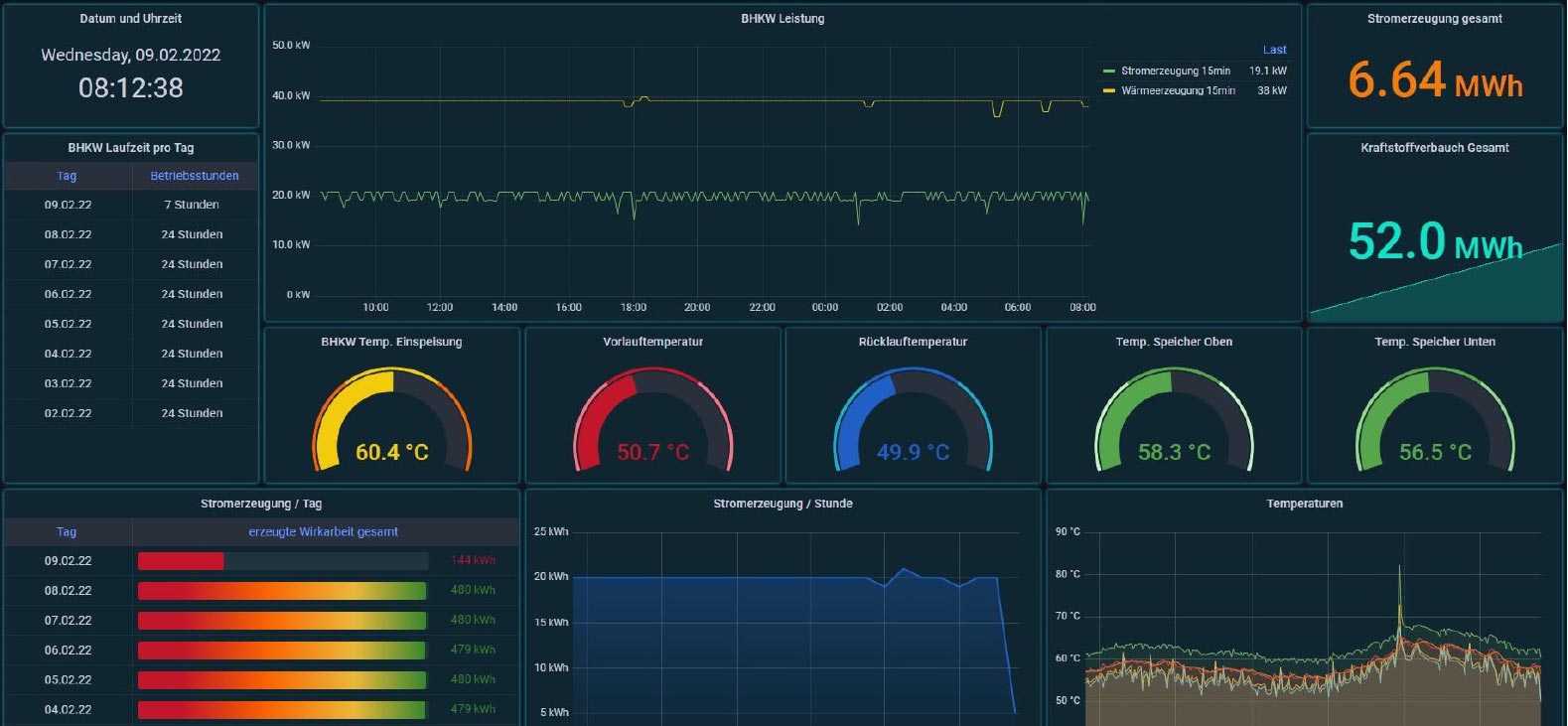Screen dimensions: 1568x726
Task: Click the 20 kWh axis label
Action: [551, 576]
